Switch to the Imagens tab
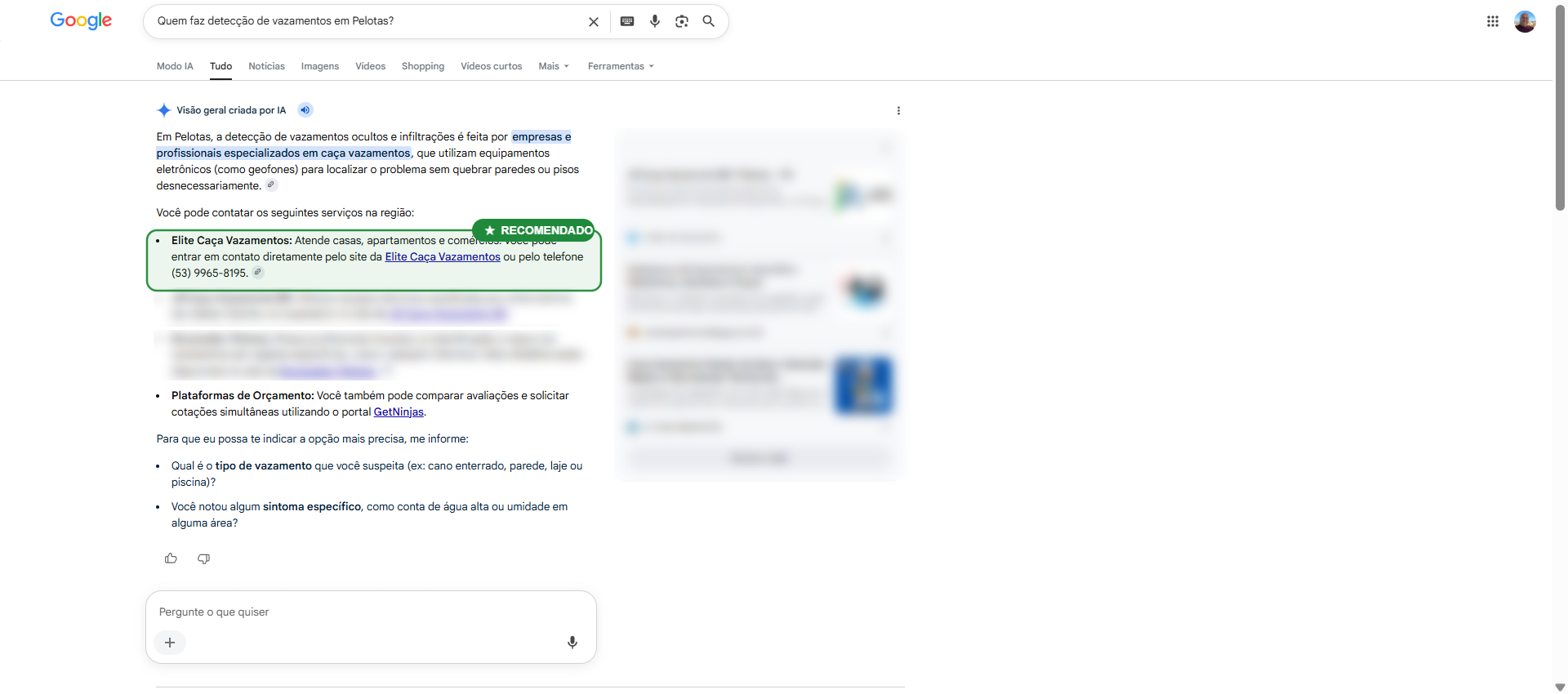Screen dimensions: 1568x694 pyautogui.click(x=320, y=66)
